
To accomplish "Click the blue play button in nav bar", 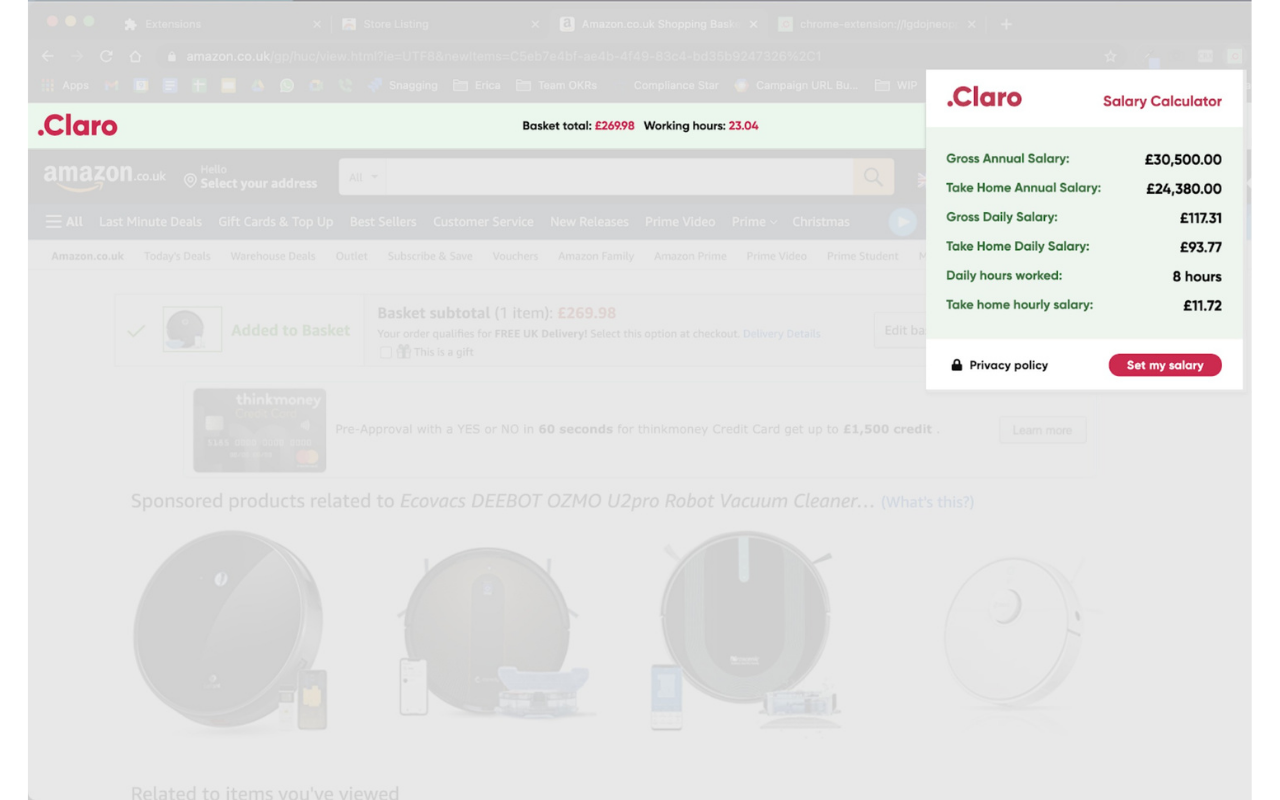I will point(902,222).
